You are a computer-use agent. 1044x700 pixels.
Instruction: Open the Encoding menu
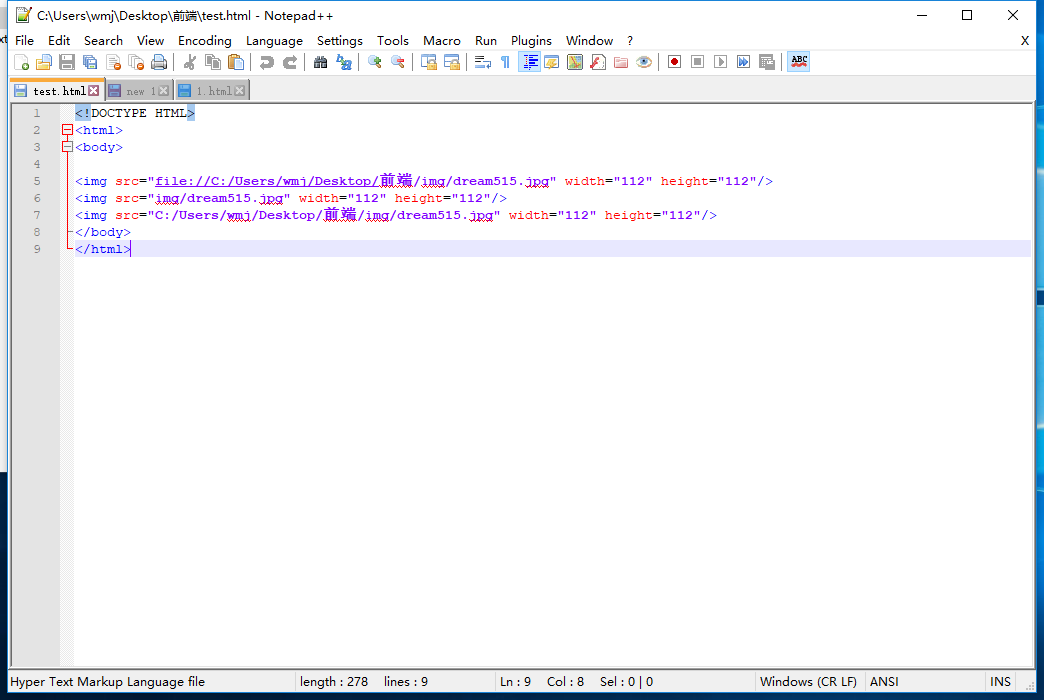[x=204, y=41]
